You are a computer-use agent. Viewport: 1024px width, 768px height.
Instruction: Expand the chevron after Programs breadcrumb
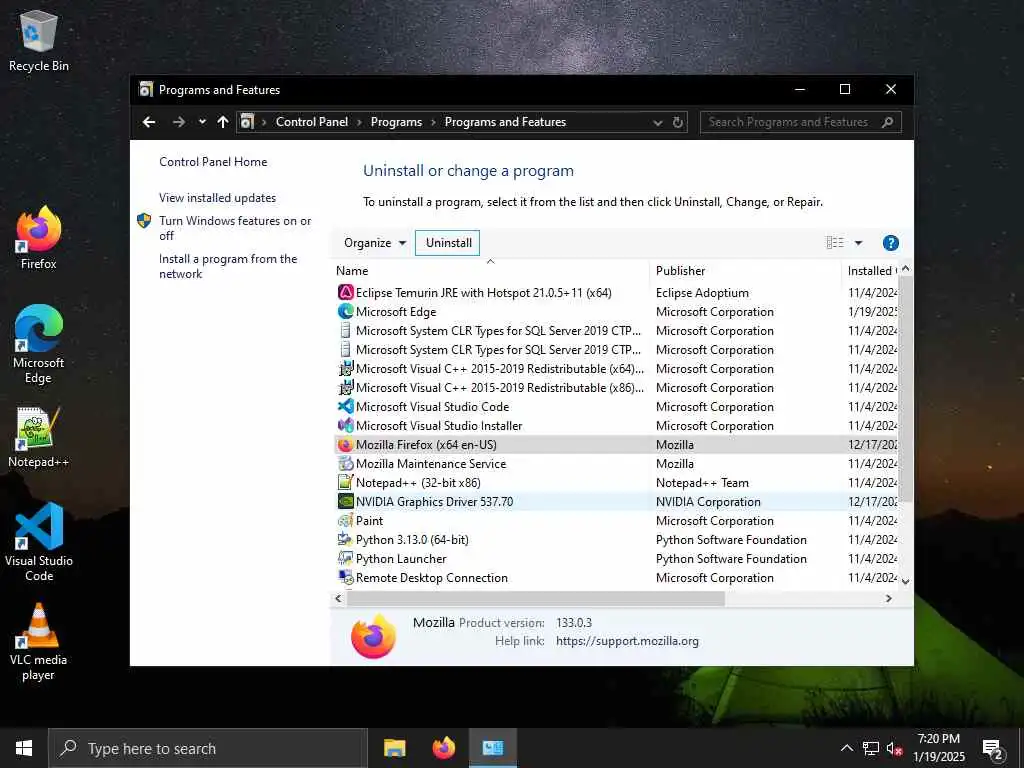[x=433, y=122]
